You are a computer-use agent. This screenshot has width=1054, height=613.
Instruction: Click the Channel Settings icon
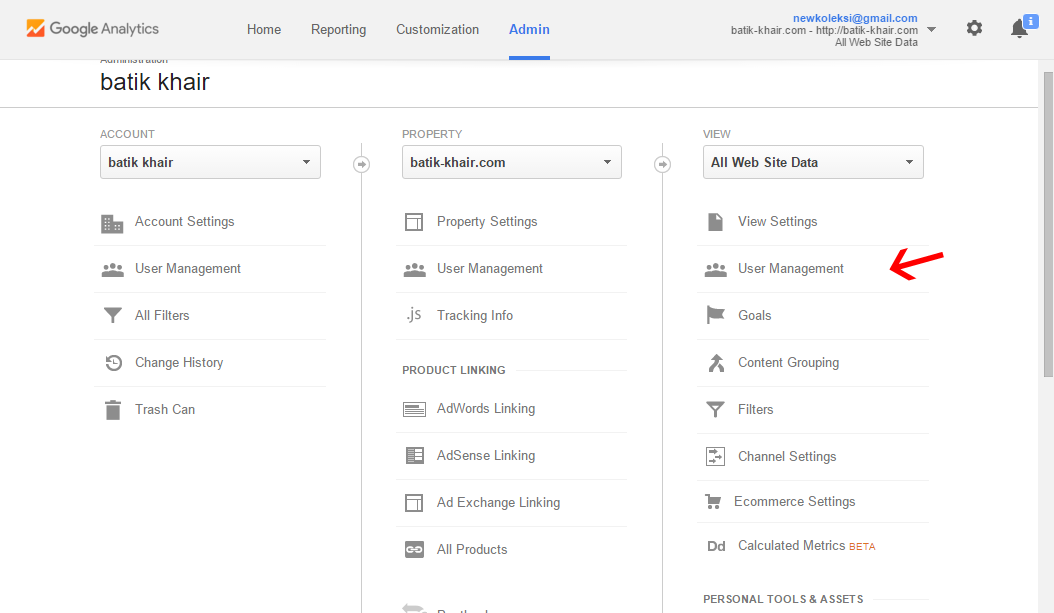(x=715, y=456)
